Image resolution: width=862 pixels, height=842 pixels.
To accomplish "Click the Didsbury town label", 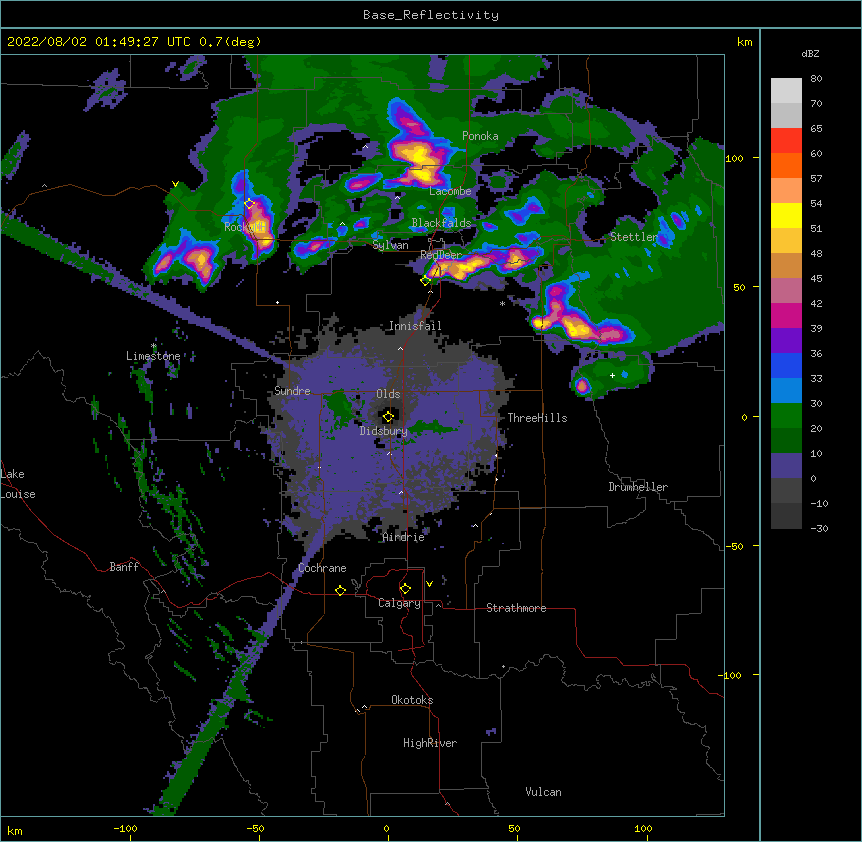I will click(x=383, y=431).
